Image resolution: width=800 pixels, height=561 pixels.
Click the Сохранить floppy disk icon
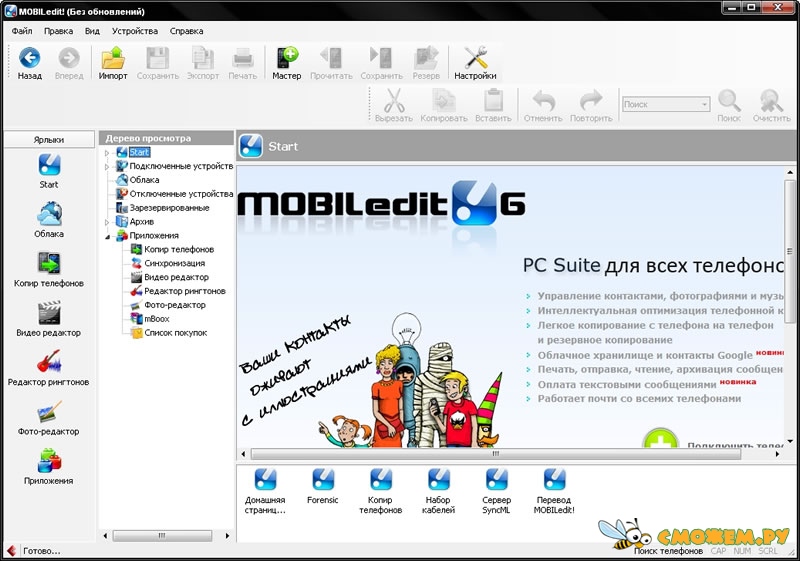[x=158, y=58]
